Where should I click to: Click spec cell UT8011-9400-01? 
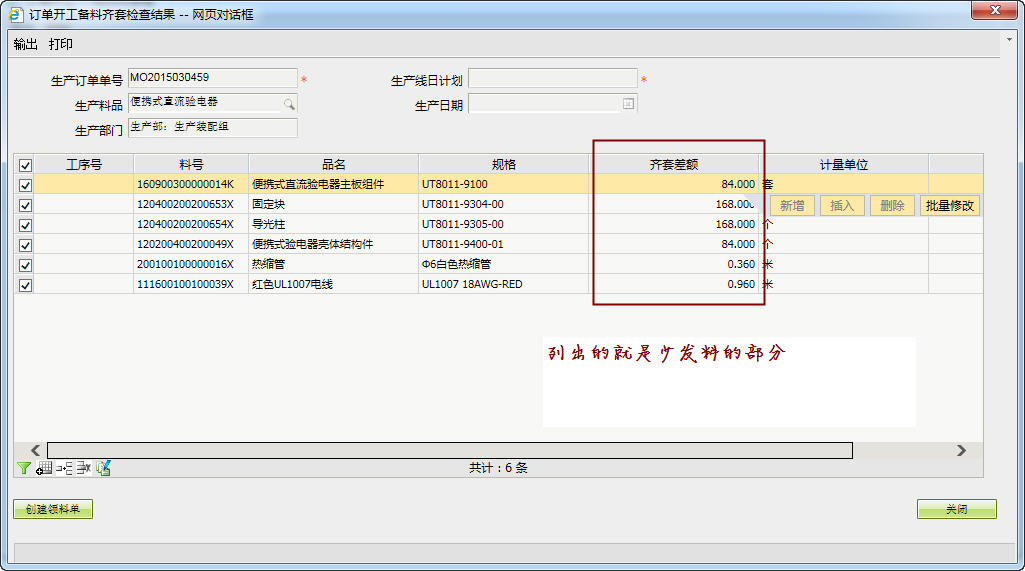click(503, 244)
